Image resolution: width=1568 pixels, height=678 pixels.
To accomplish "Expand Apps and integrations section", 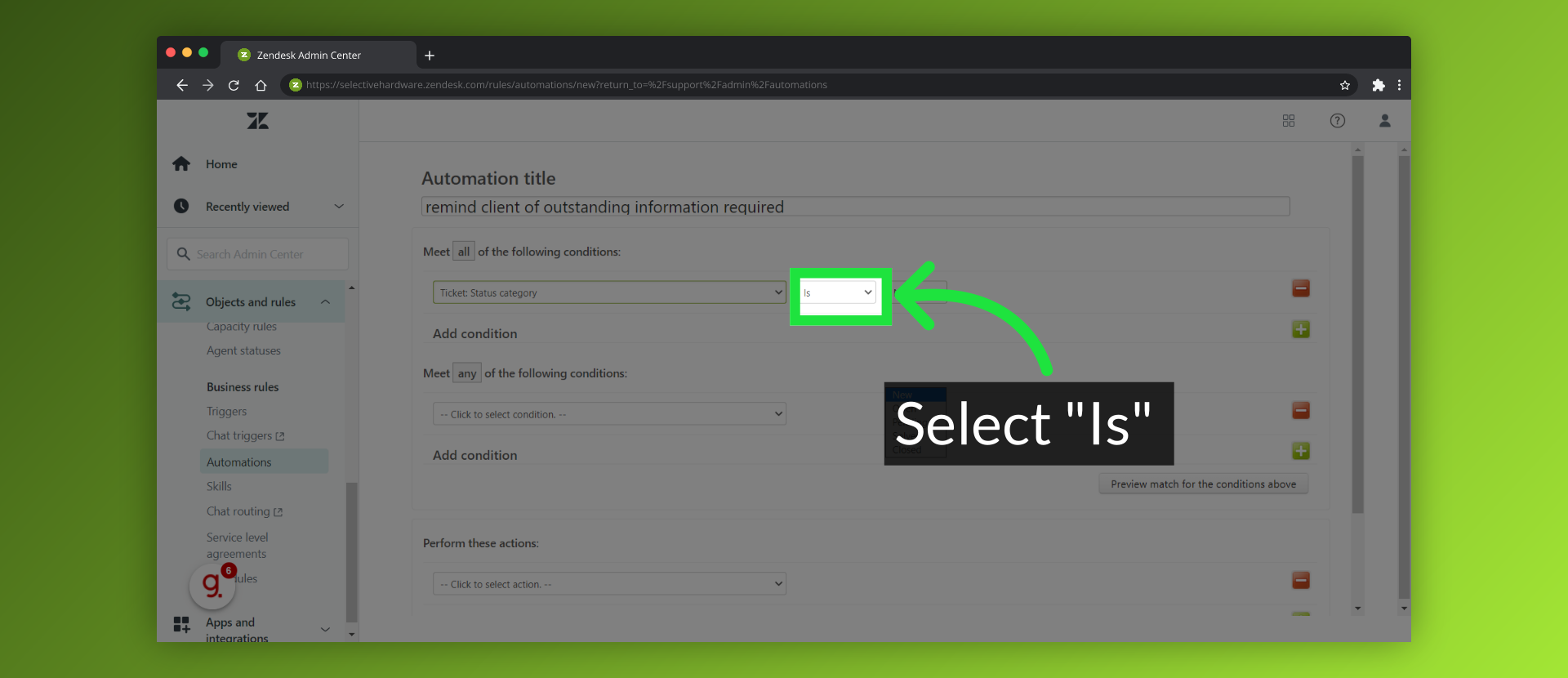I will click(x=325, y=629).
